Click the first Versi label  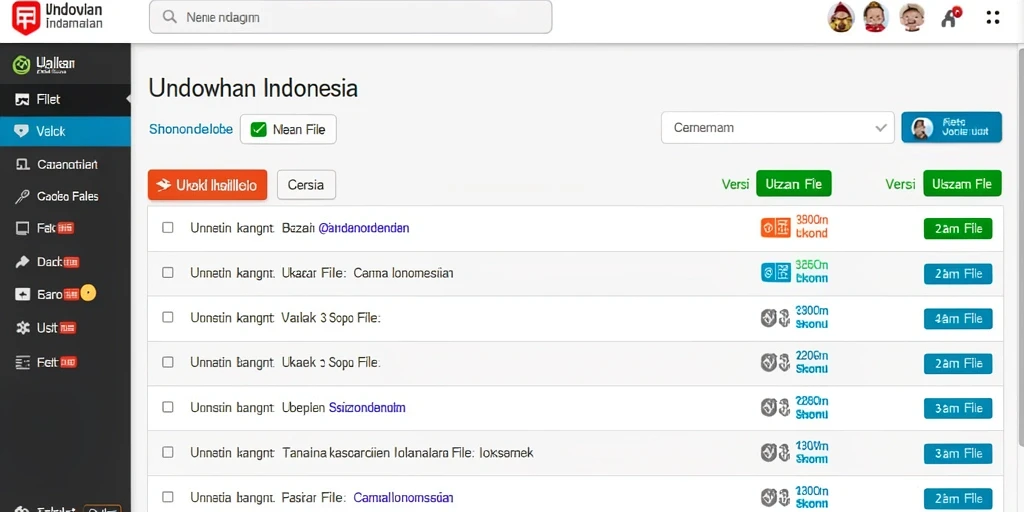735,184
